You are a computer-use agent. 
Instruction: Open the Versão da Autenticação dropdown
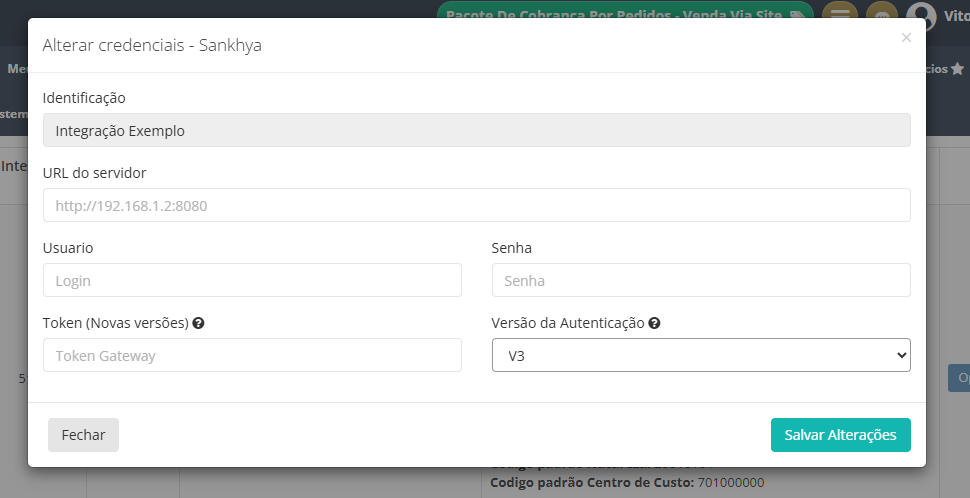point(700,355)
